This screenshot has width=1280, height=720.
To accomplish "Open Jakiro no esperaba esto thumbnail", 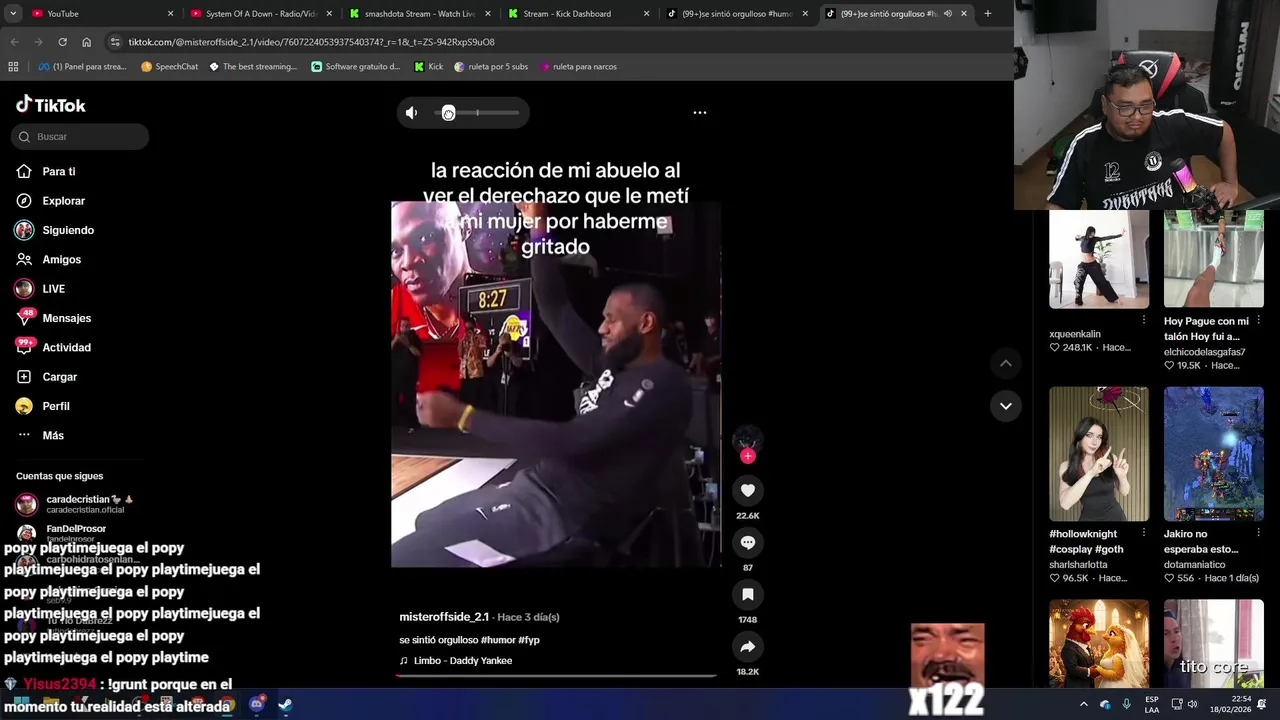I will point(1214,454).
